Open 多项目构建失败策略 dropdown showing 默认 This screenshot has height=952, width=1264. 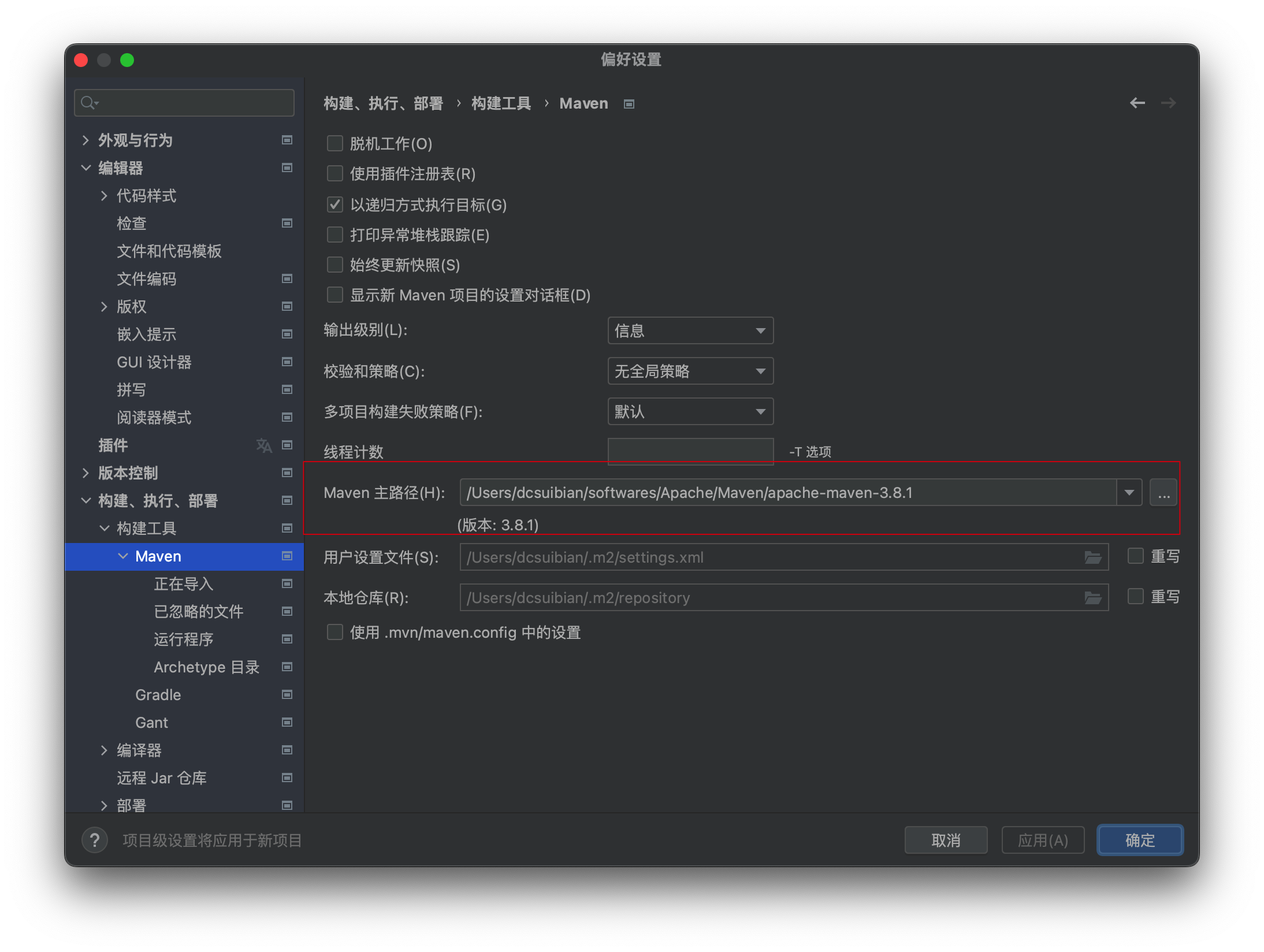pyautogui.click(x=690, y=411)
